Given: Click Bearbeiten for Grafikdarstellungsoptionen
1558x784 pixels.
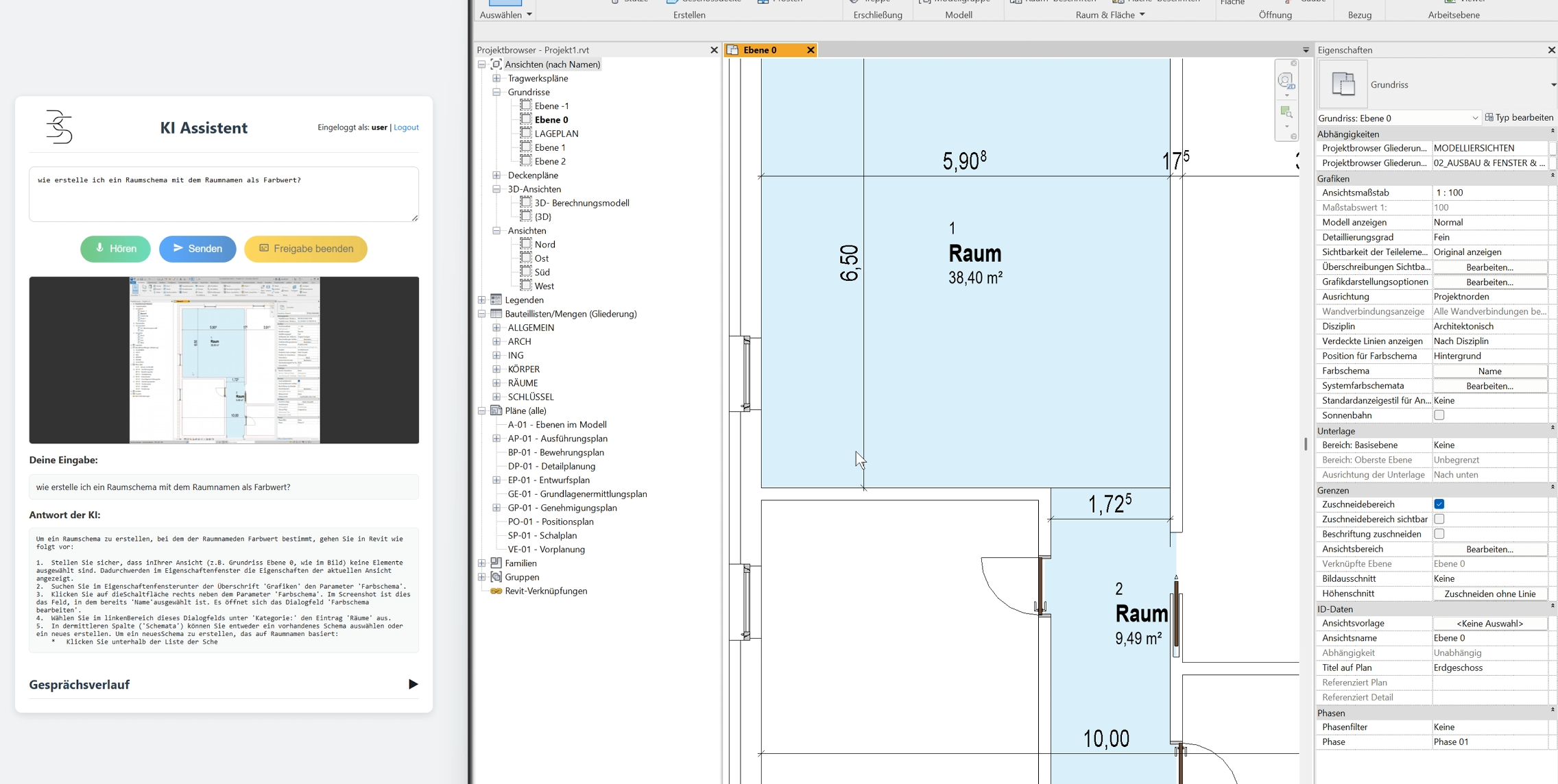Looking at the screenshot, I should point(1489,282).
